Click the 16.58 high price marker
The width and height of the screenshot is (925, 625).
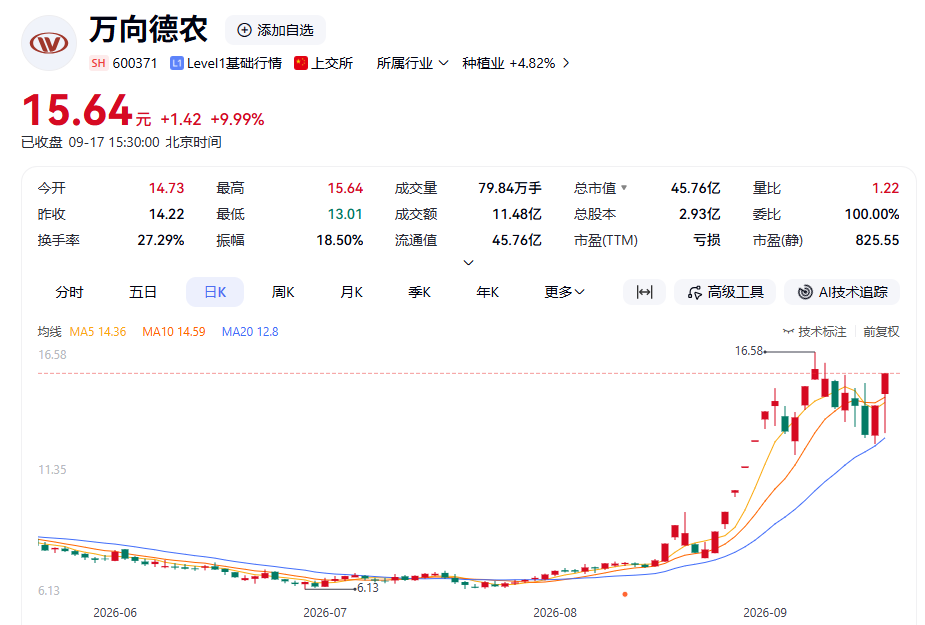(x=749, y=351)
